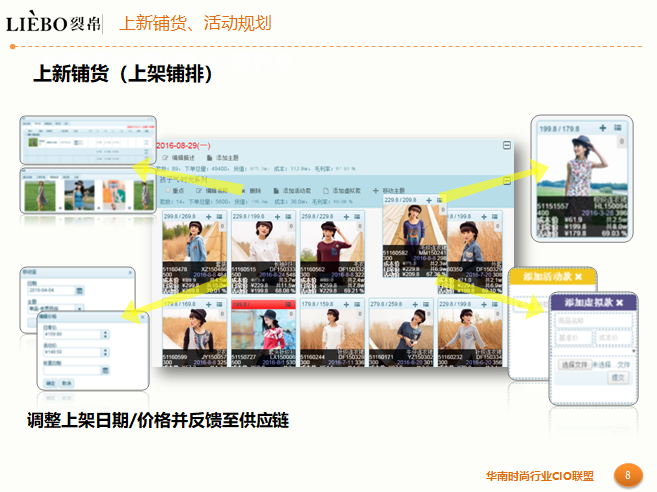This screenshot has height=492, width=657.
Task: Open list menu on red 199.8 card
Action: coord(288,304)
